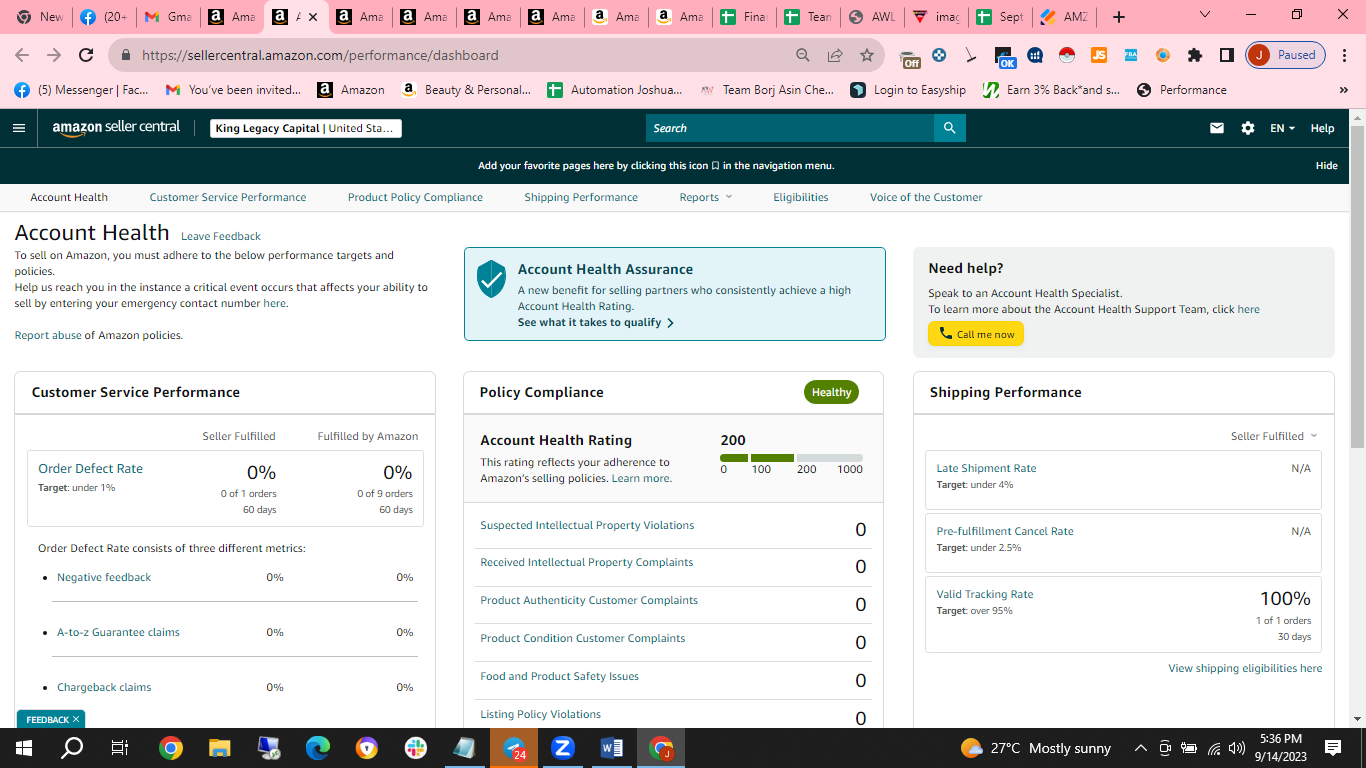1366x768 pixels.
Task: Close the Feedback tab with its X
Action: [76, 719]
